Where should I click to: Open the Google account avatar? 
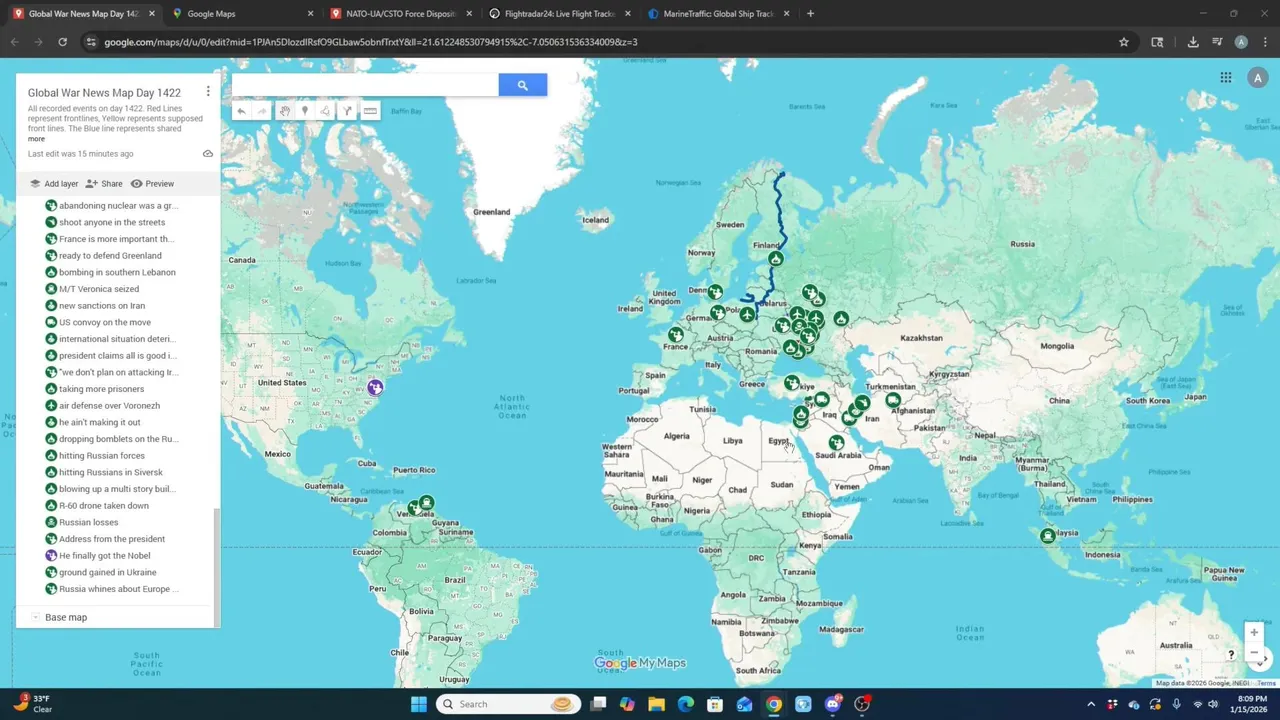coord(1257,78)
